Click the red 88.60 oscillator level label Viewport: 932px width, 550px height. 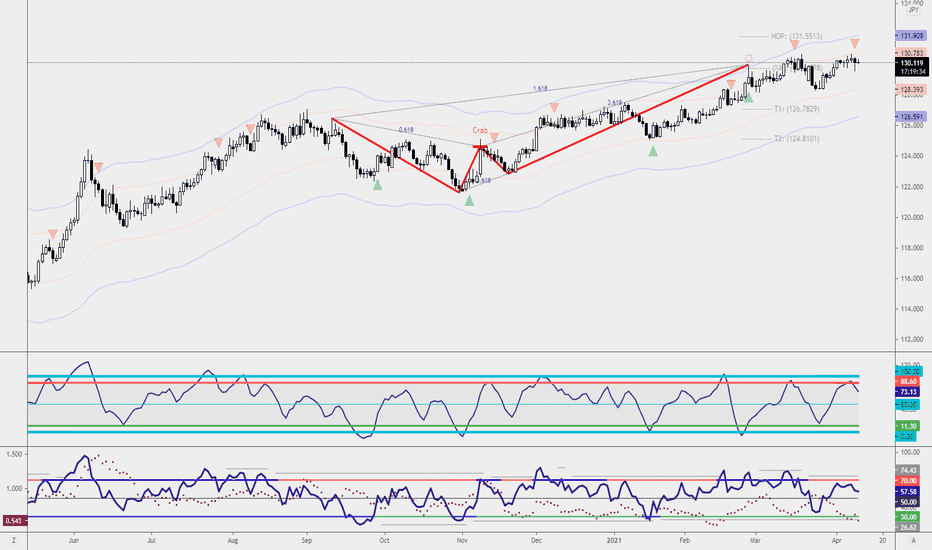909,381
